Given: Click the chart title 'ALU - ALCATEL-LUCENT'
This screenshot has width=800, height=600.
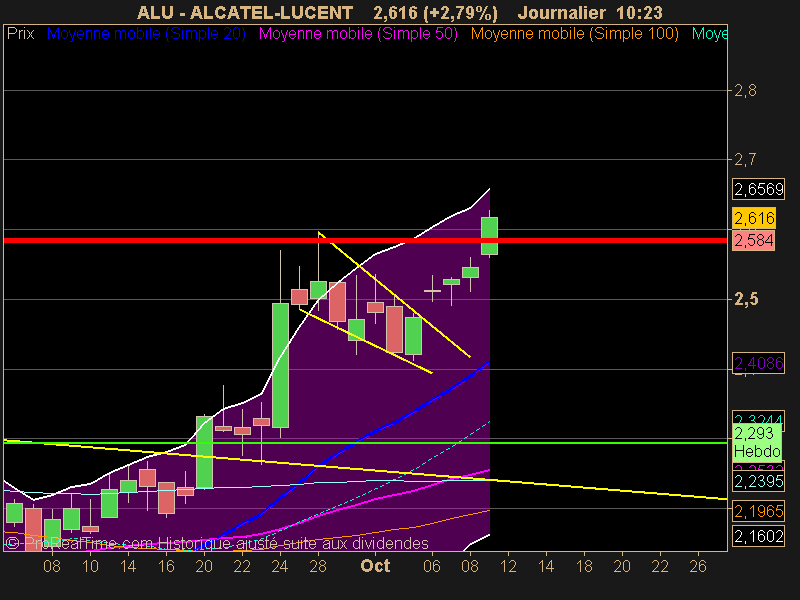Looking at the screenshot, I should [x=245, y=12].
